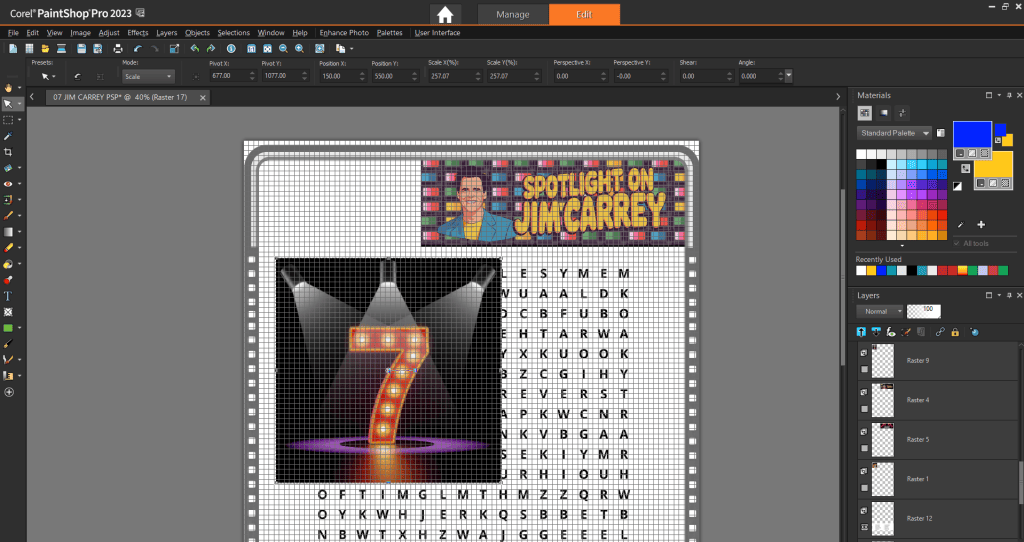Open the Effects menu
Viewport: 1024px width, 542px height.
pyautogui.click(x=138, y=33)
